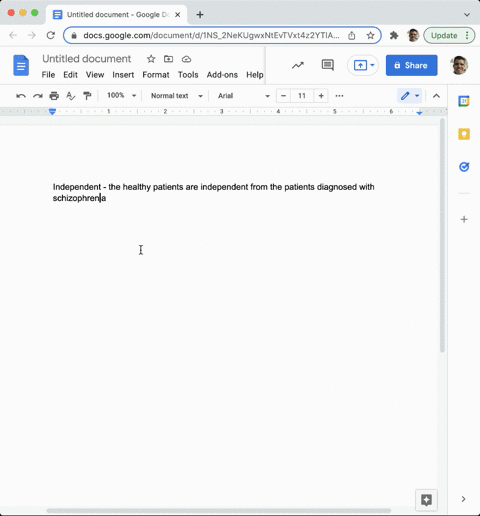Open Google Keep from the side panel

tap(464, 134)
